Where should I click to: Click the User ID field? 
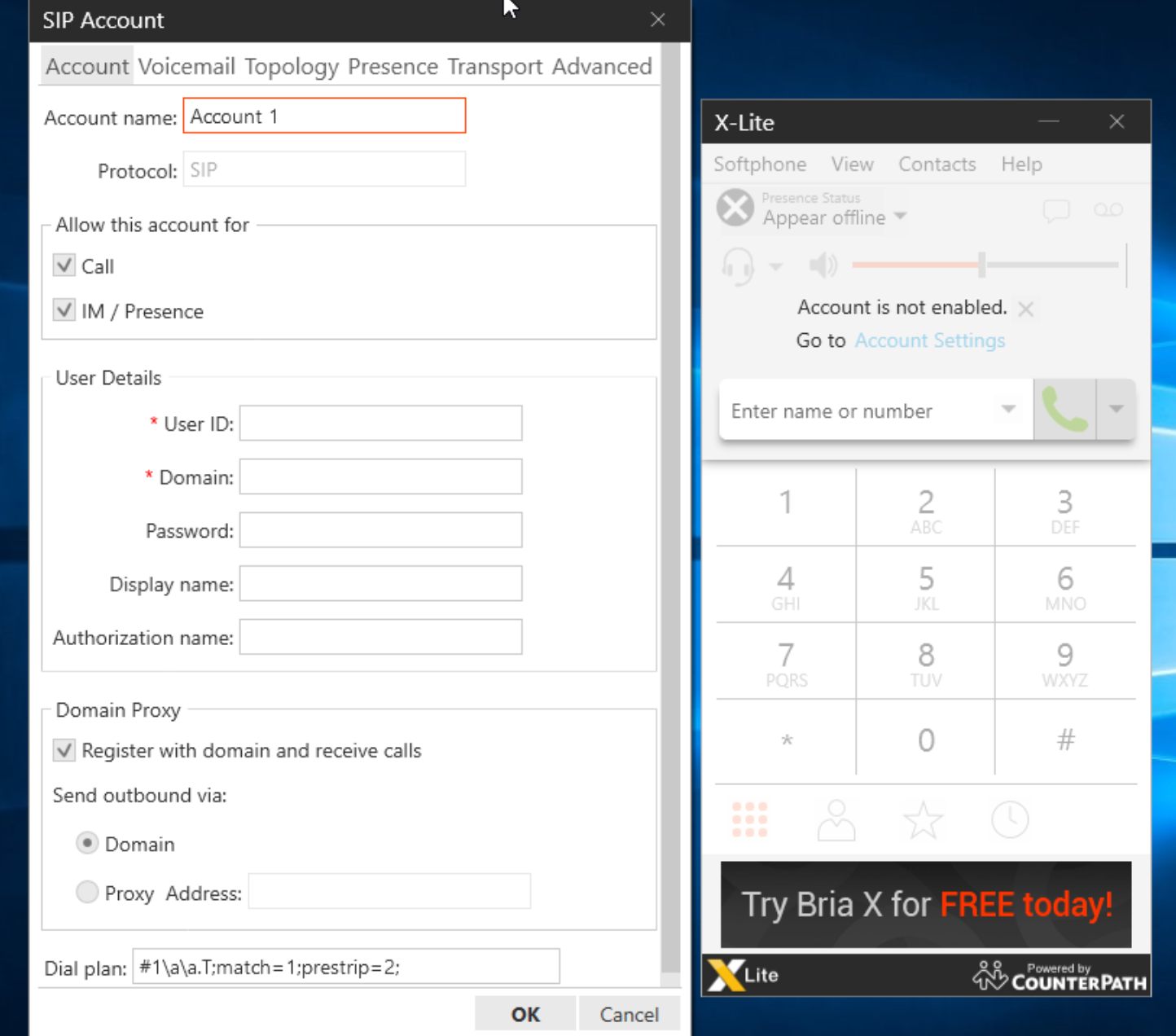(380, 424)
